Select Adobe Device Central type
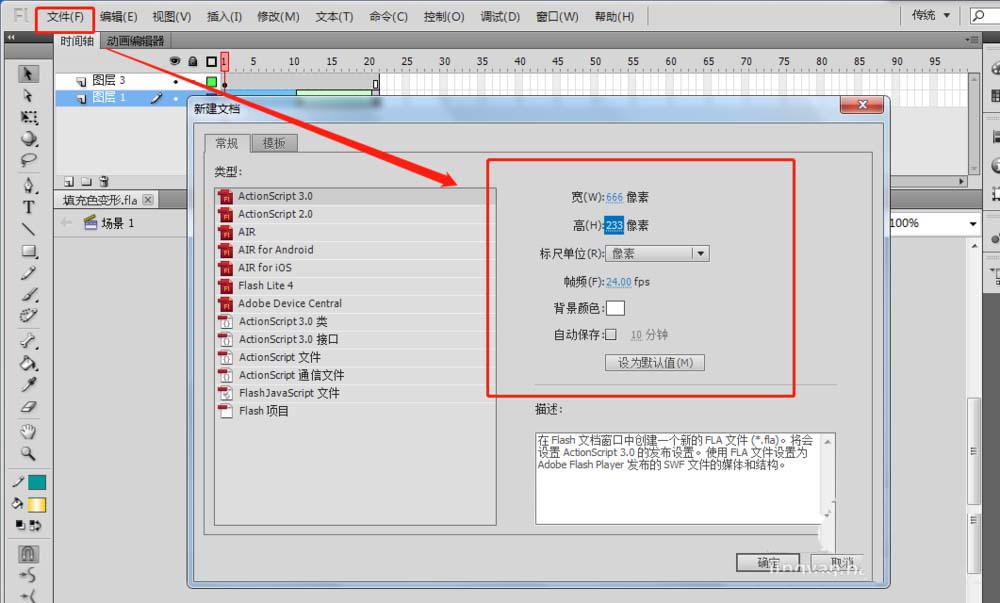Viewport: 1000px width, 603px height. pyautogui.click(x=355, y=303)
